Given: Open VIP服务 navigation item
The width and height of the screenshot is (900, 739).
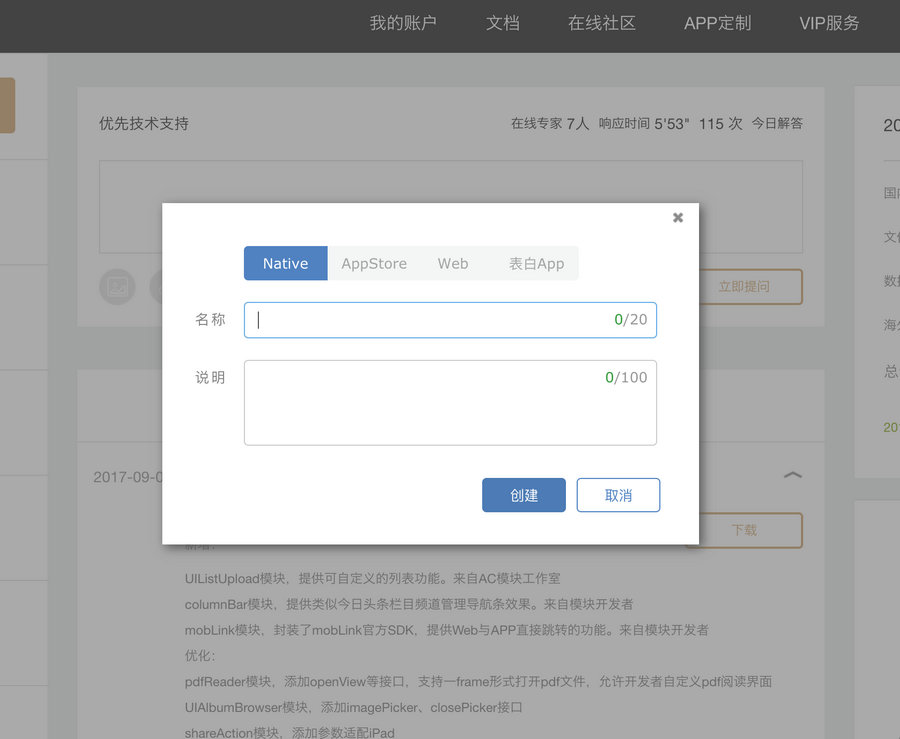Looking at the screenshot, I should pos(829,23).
